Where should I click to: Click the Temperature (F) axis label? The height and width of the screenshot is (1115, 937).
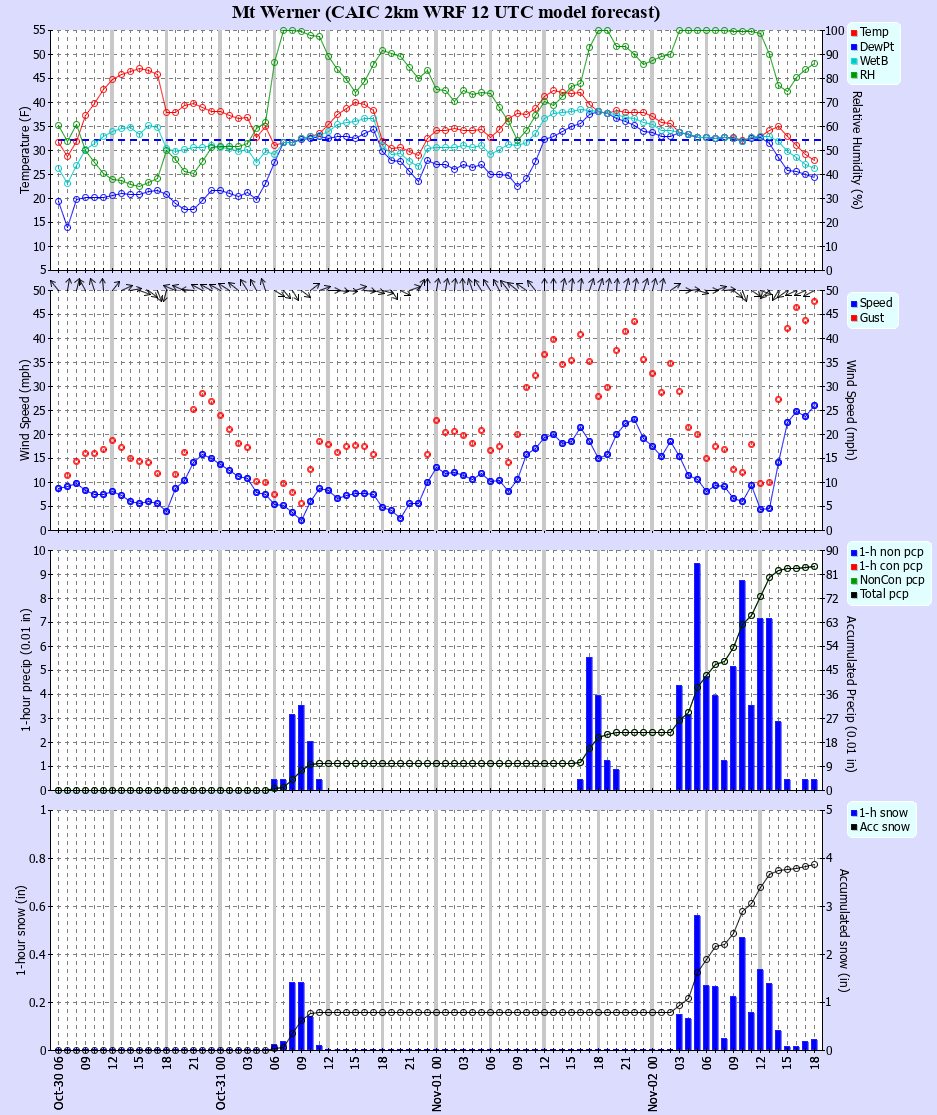click(x=25, y=150)
